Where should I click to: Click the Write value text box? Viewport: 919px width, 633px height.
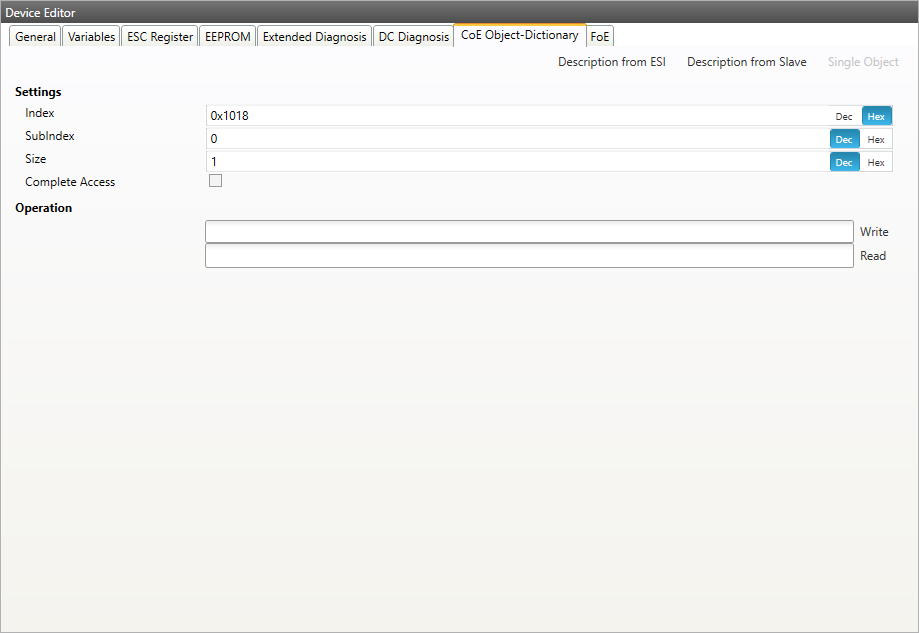tap(528, 232)
